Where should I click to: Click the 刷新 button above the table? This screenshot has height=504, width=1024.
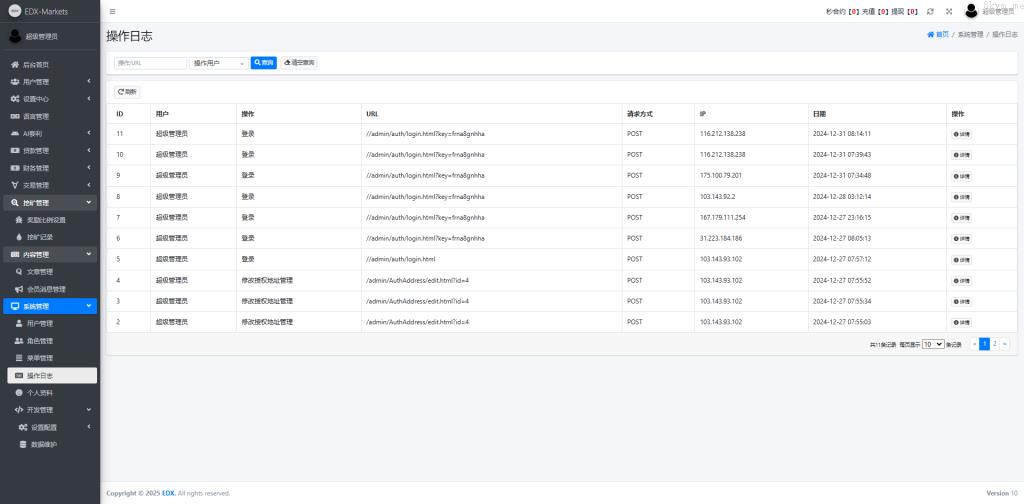click(127, 92)
